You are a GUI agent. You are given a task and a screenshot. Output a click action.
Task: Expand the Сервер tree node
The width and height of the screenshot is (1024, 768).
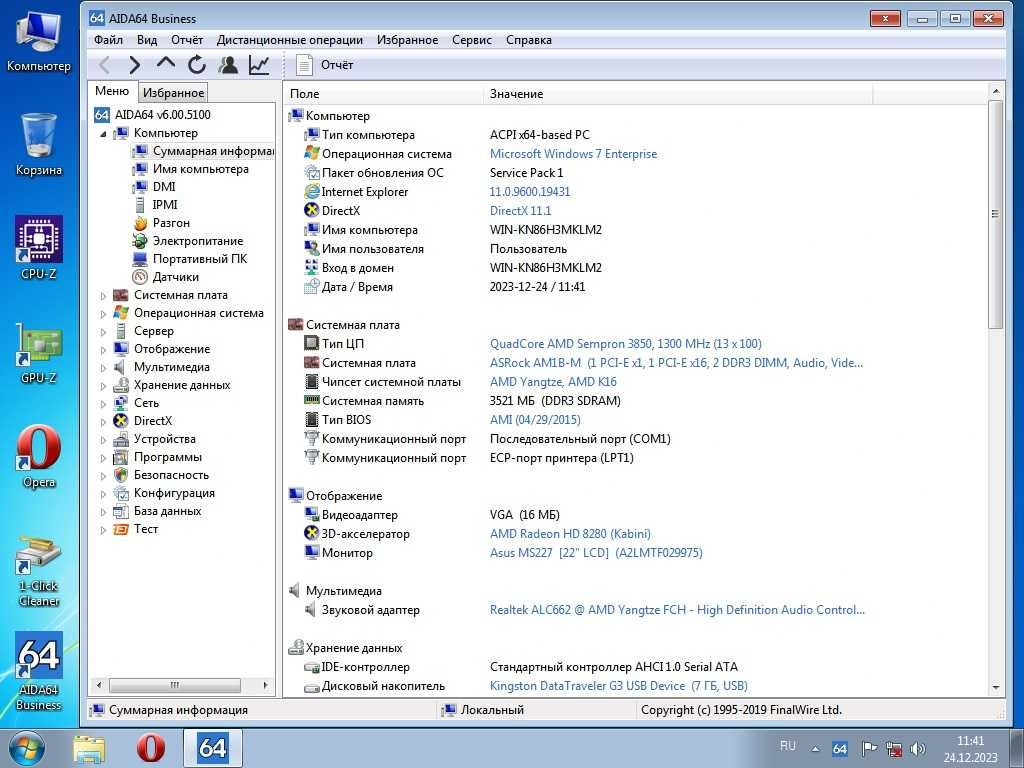tap(103, 332)
